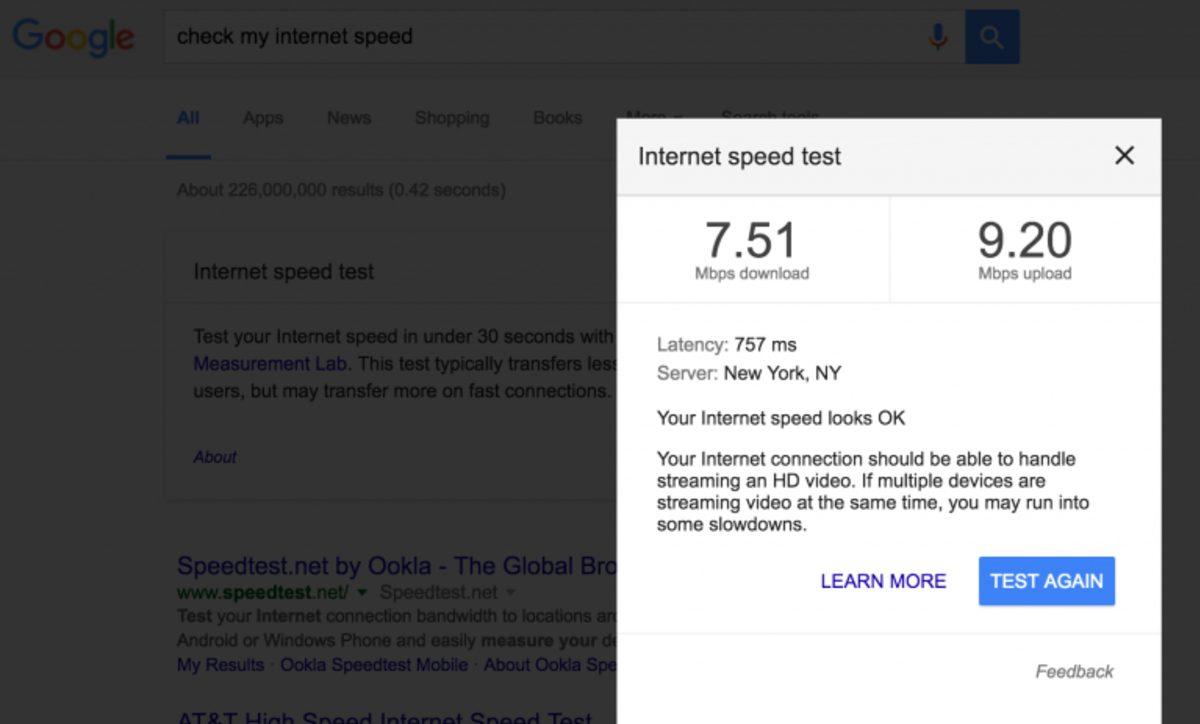Close the Internet speed test panel
The image size is (1200, 724).
coord(1124,156)
